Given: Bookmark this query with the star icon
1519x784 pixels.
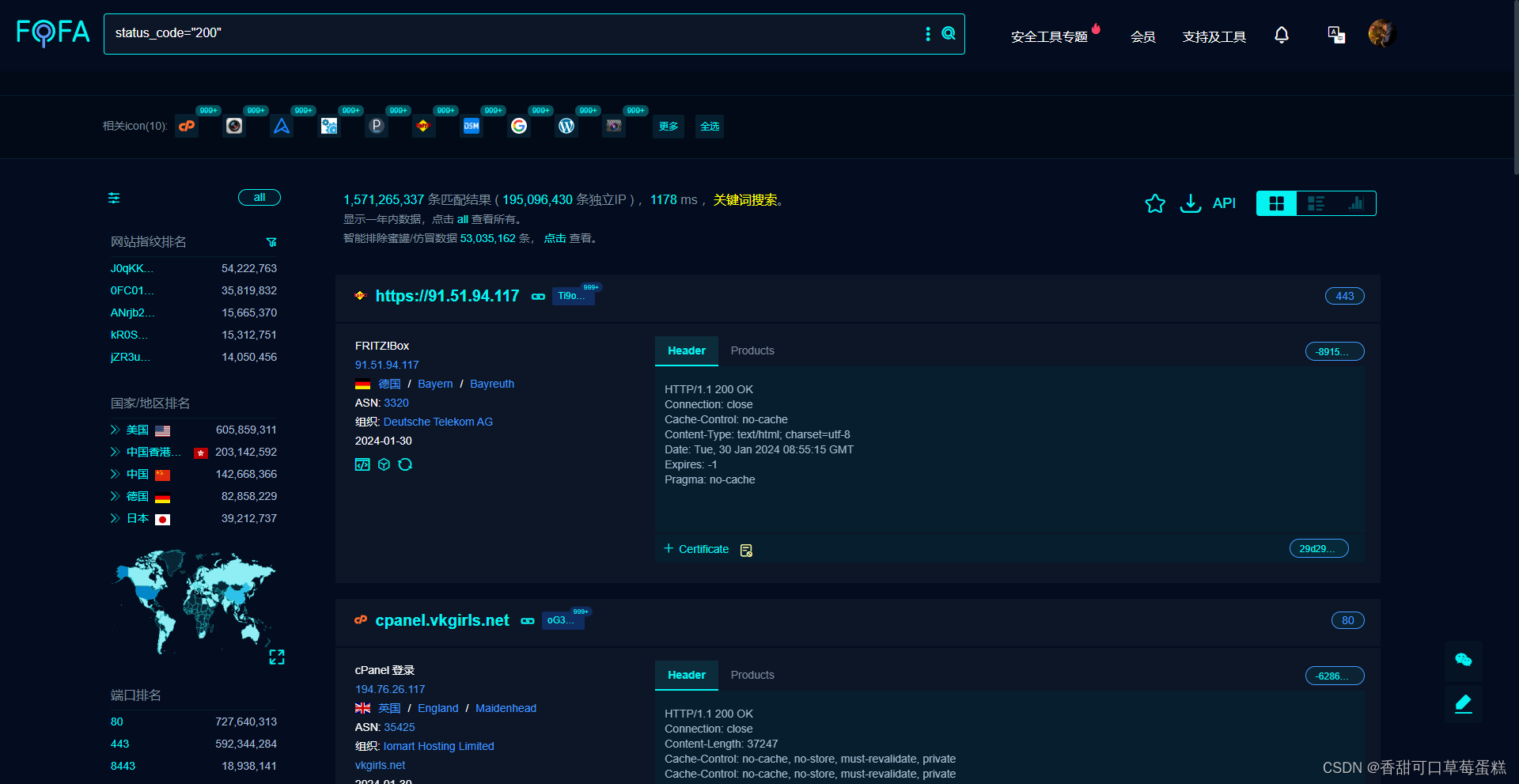Looking at the screenshot, I should pyautogui.click(x=1155, y=203).
